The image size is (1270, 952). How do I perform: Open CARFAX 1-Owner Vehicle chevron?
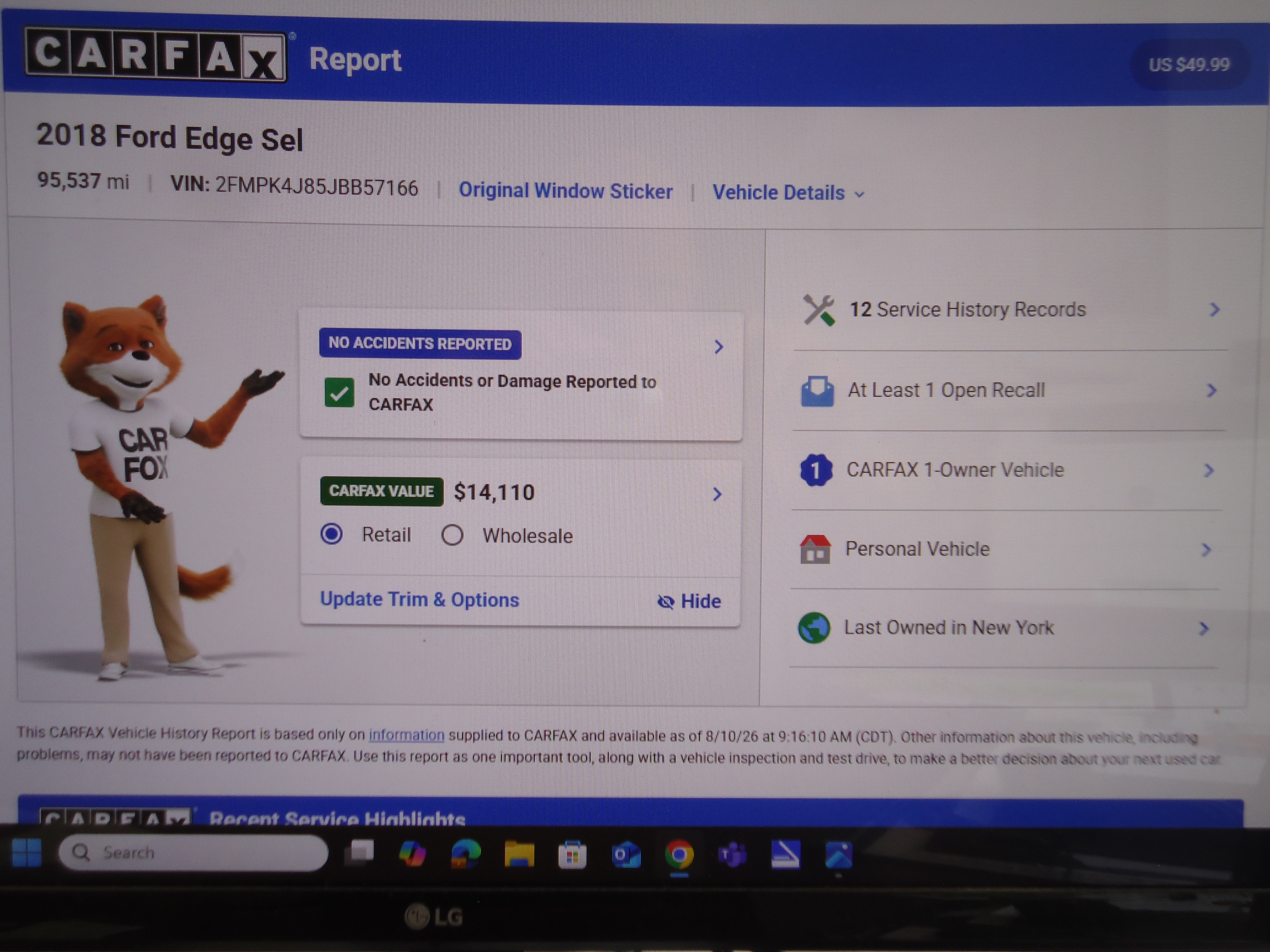pyautogui.click(x=1209, y=470)
